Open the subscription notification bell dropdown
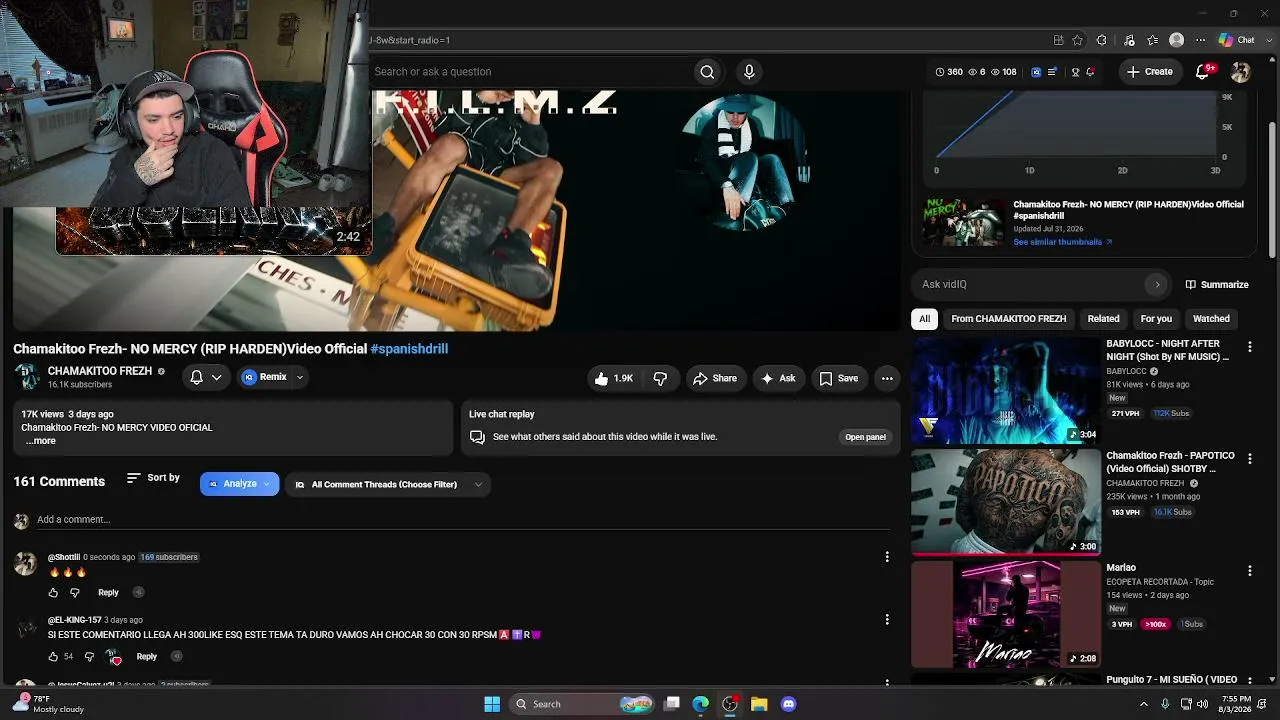1280x720 pixels. point(206,377)
